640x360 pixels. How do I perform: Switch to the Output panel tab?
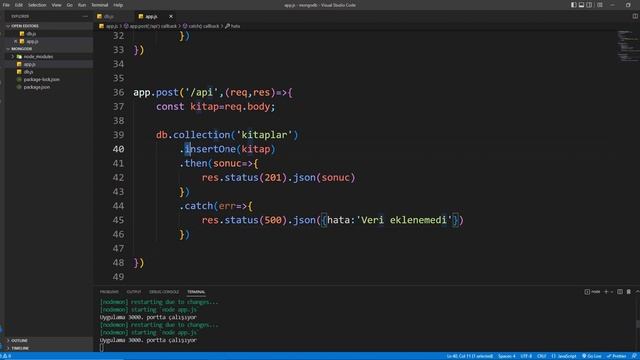133,292
